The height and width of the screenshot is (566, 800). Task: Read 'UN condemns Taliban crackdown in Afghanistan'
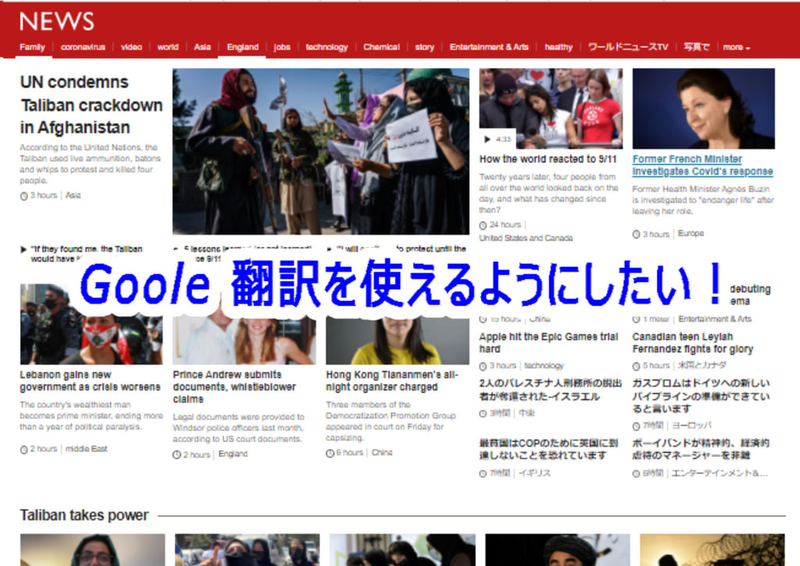[x=91, y=105]
